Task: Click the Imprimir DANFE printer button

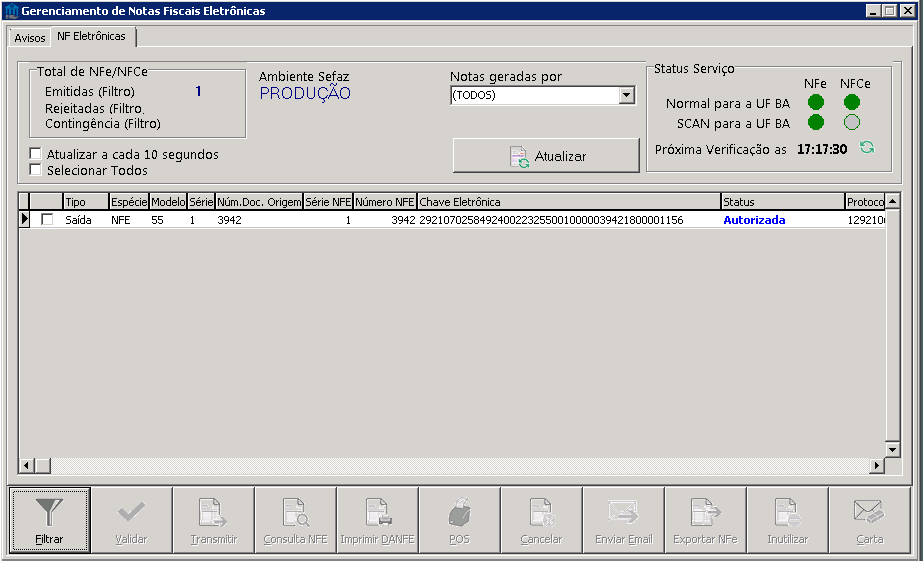Action: (377, 520)
